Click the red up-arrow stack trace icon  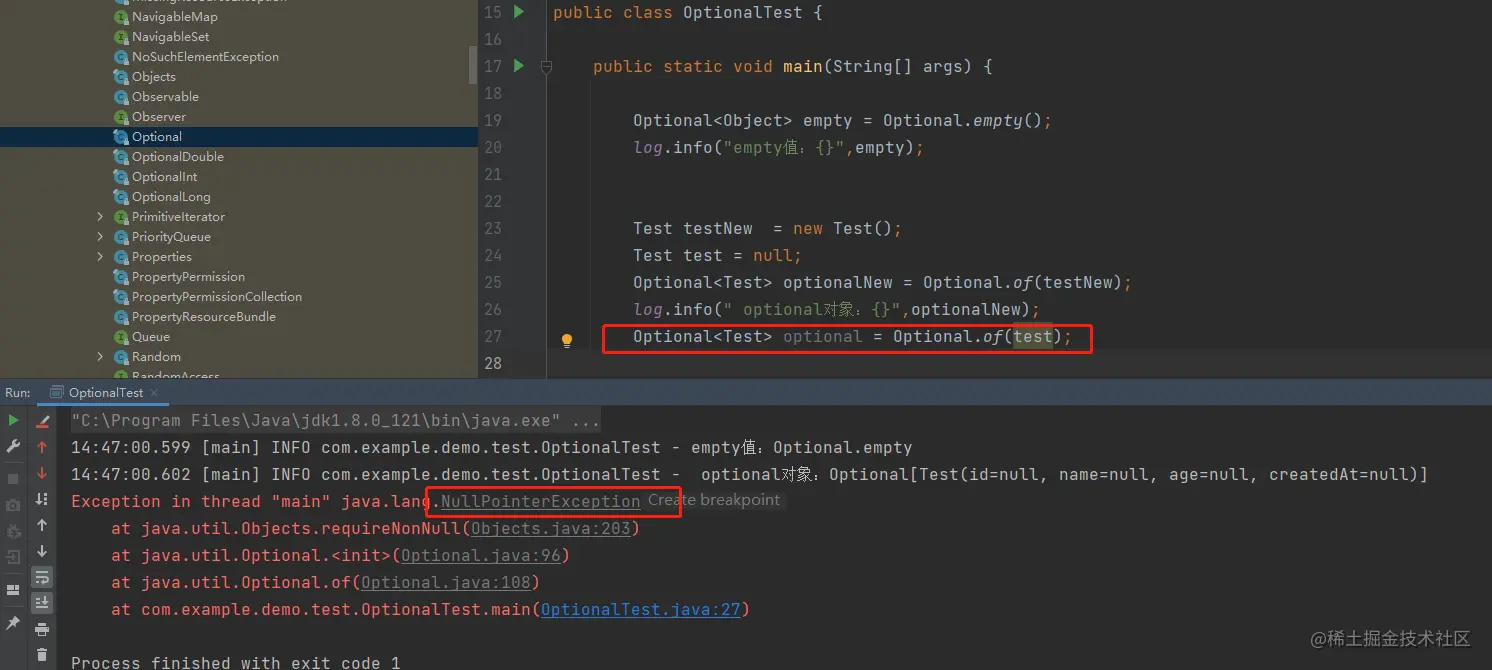pyautogui.click(x=42, y=447)
